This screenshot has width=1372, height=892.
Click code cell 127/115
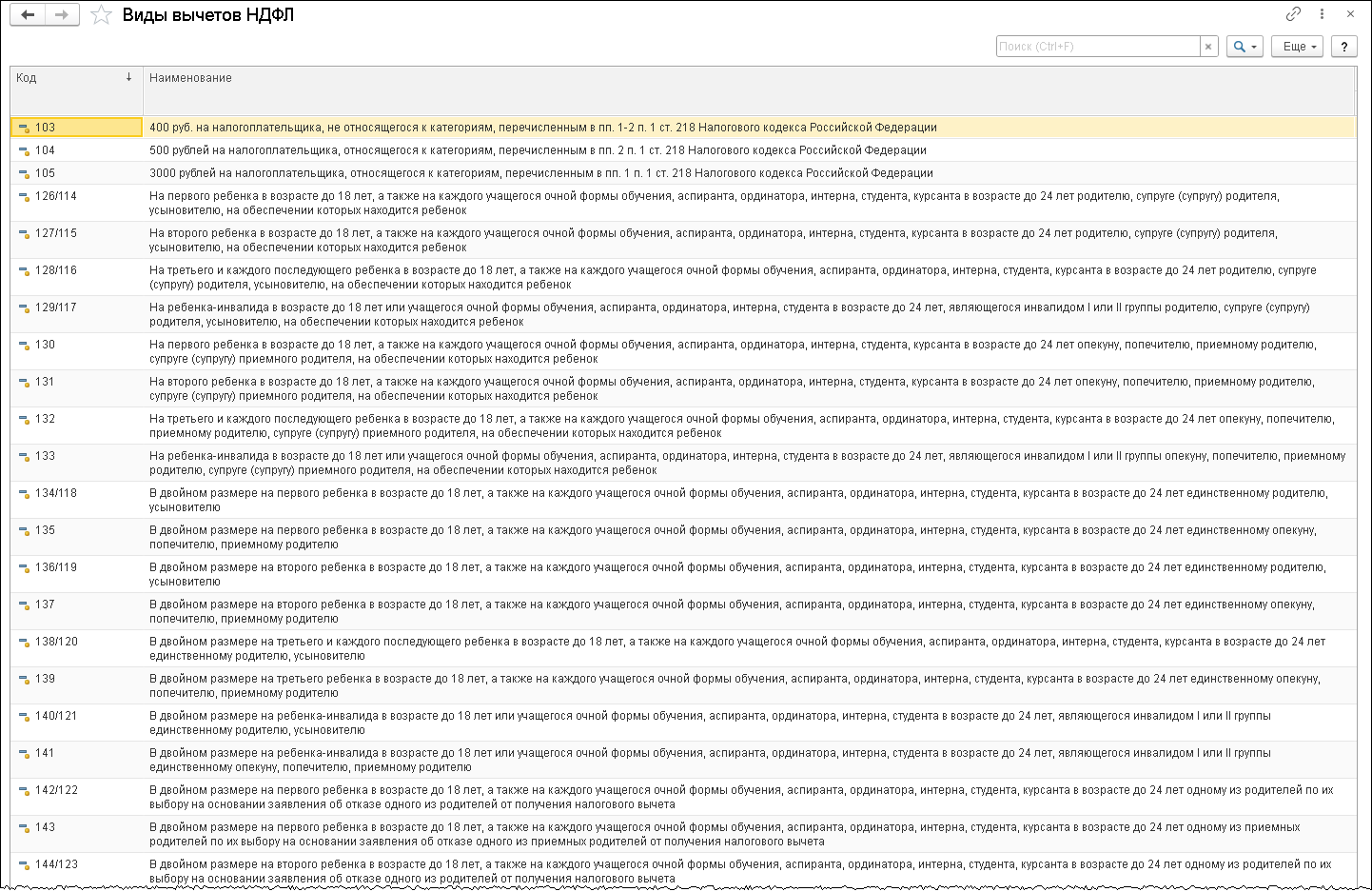tap(77, 240)
